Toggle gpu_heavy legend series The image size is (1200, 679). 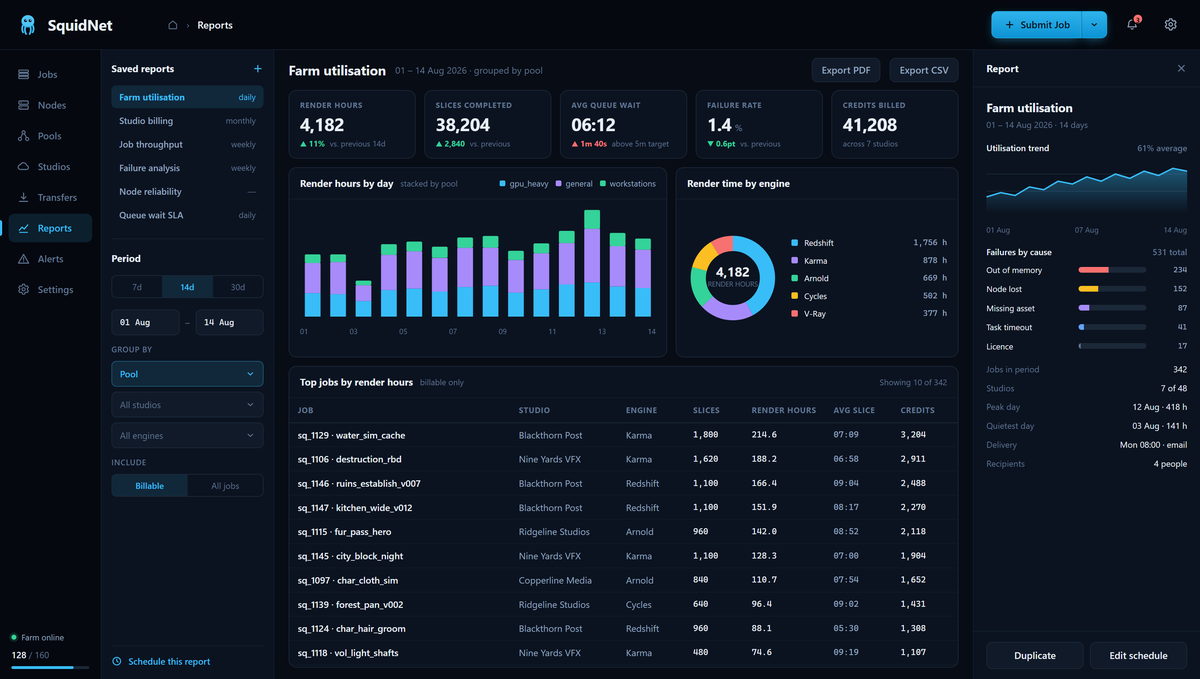(x=524, y=184)
